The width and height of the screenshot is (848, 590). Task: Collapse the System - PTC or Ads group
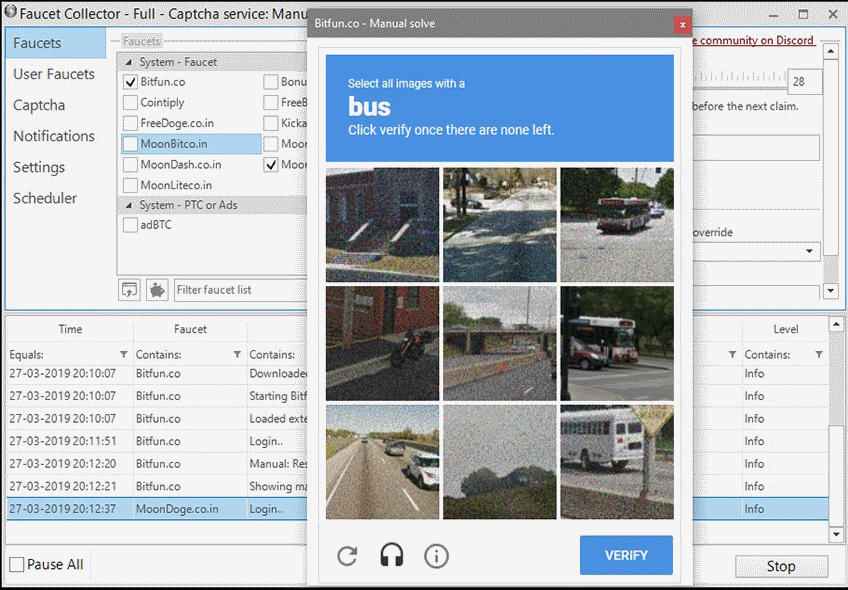[x=129, y=205]
